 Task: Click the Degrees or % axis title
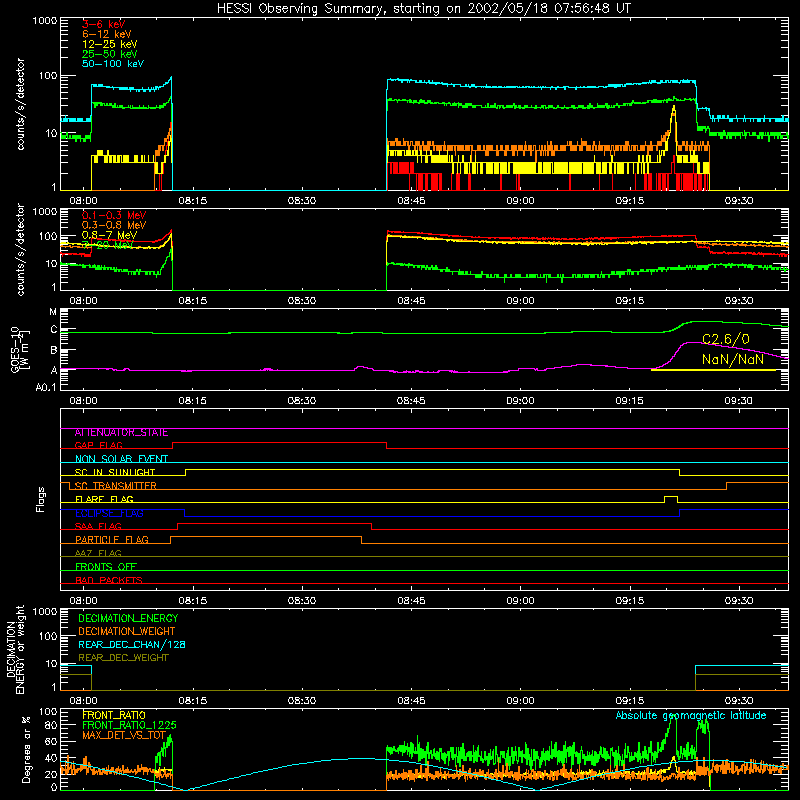pos(26,750)
